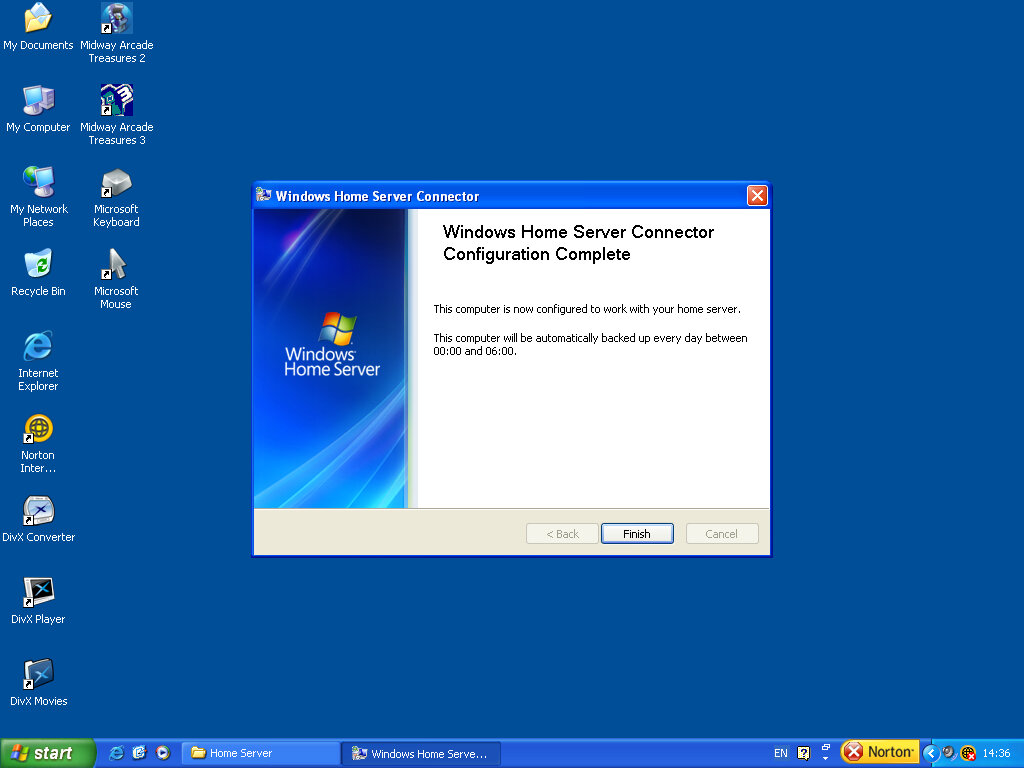Screen dimensions: 1024x768
Task: Click the Windows Home Server Connector taskbar button
Action: (420, 753)
